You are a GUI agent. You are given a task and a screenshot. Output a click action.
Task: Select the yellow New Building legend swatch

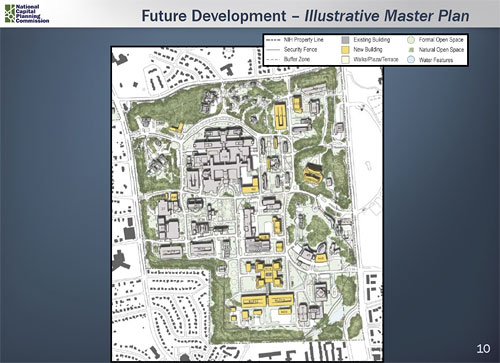pyautogui.click(x=345, y=50)
